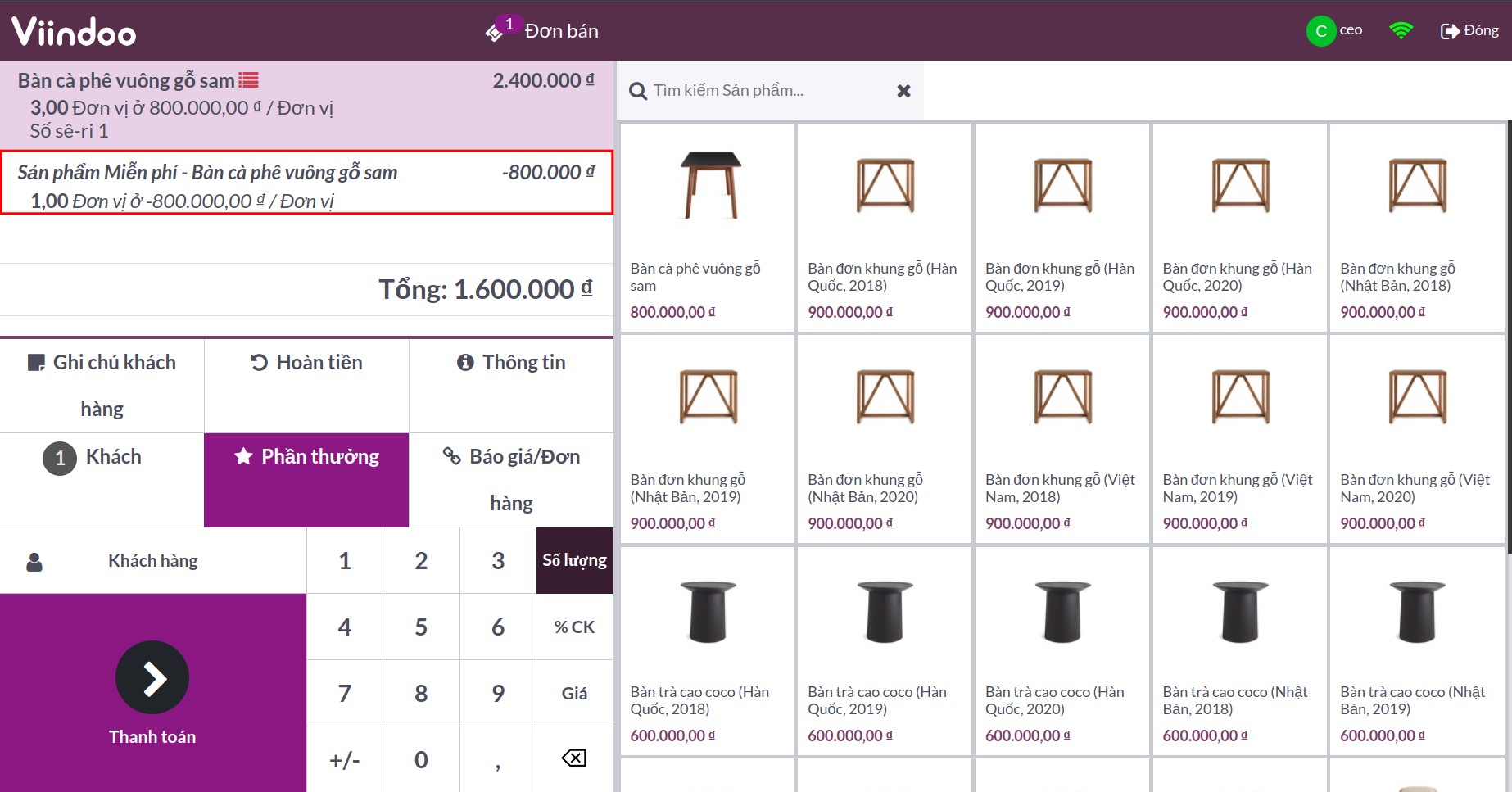
Task: Click the green ceo user avatar
Action: [1320, 31]
